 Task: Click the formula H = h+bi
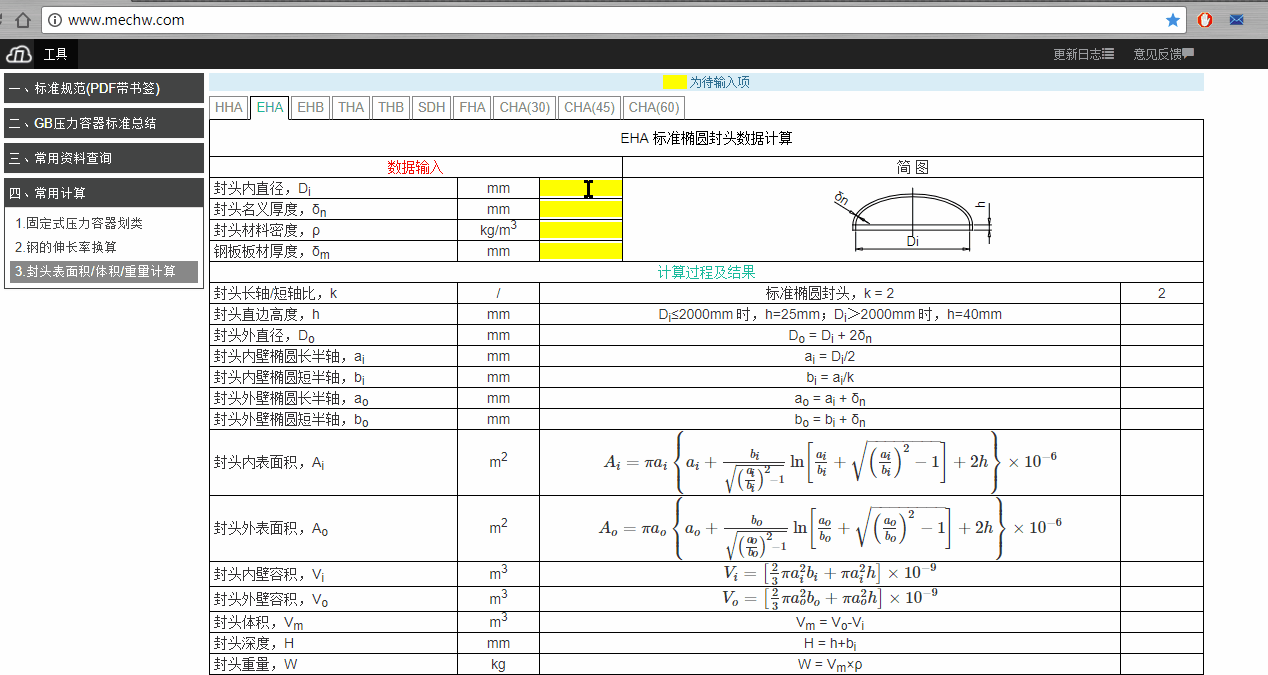point(829,643)
